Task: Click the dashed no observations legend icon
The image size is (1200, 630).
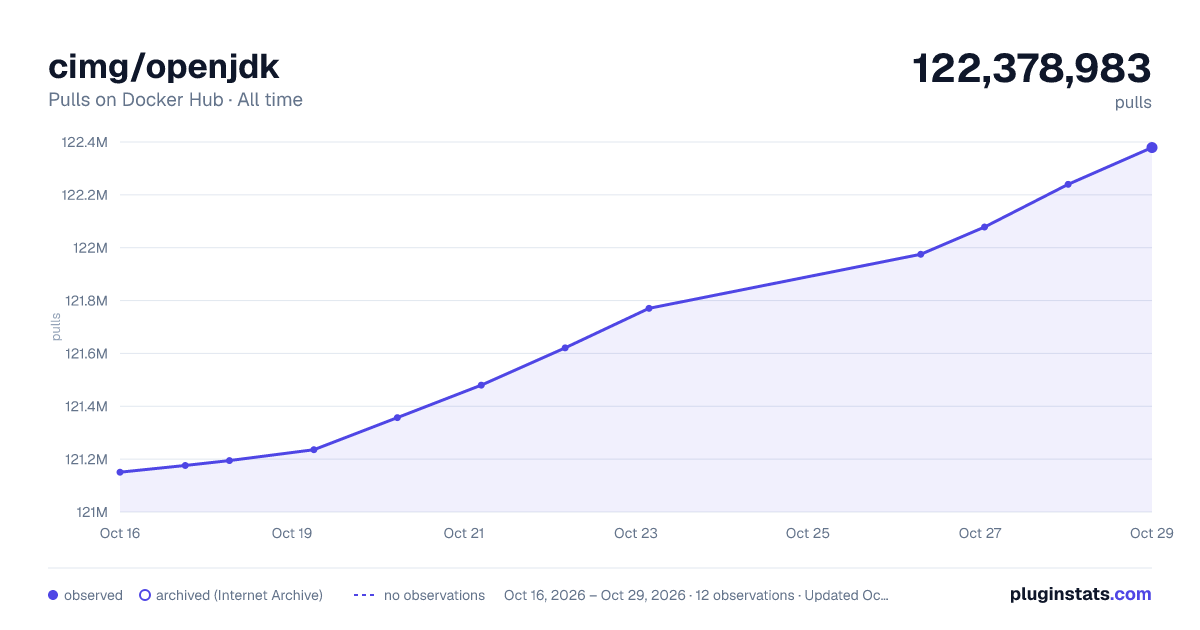Action: (x=364, y=595)
